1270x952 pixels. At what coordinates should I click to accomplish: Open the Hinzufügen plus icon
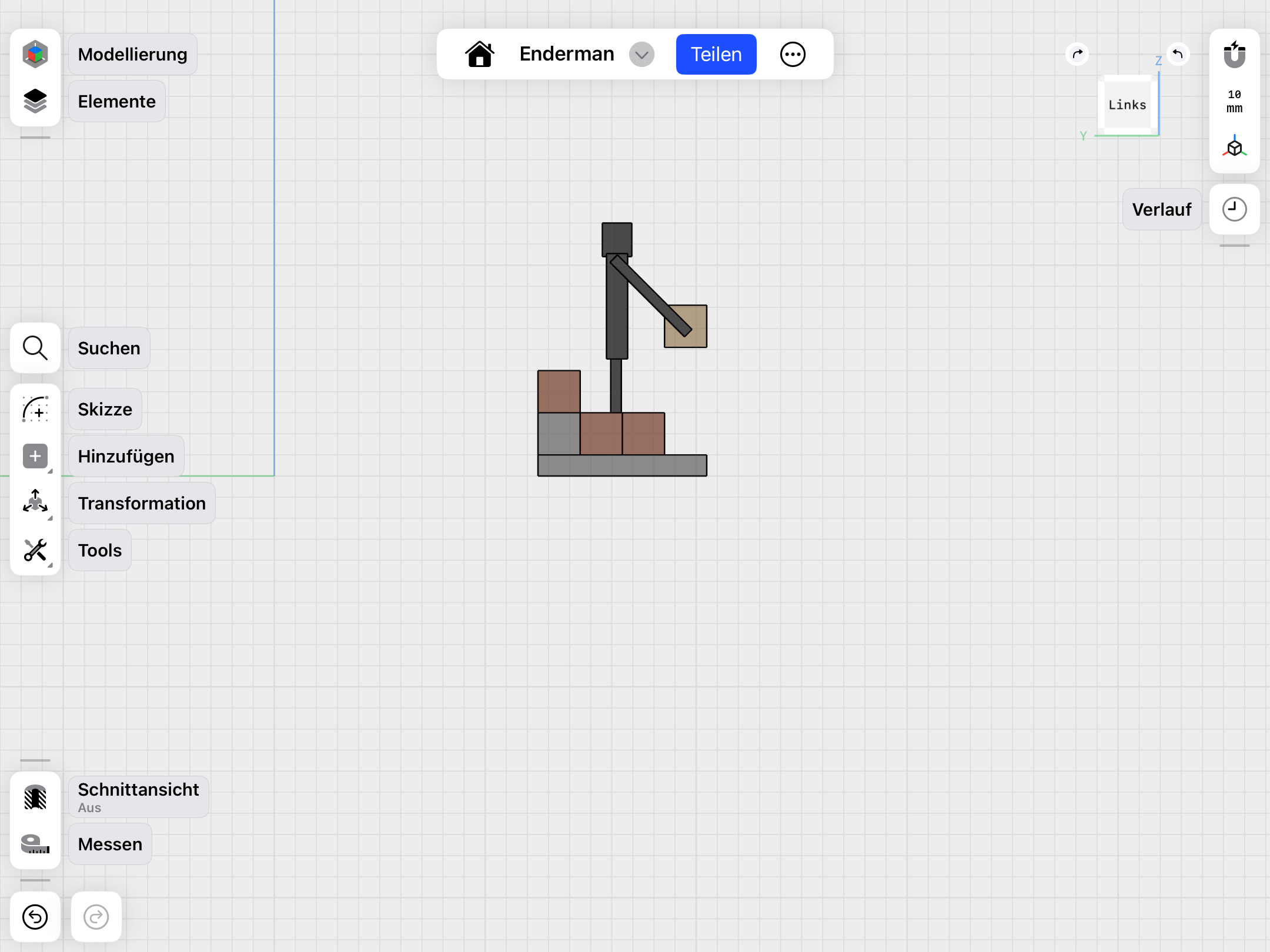(35, 456)
